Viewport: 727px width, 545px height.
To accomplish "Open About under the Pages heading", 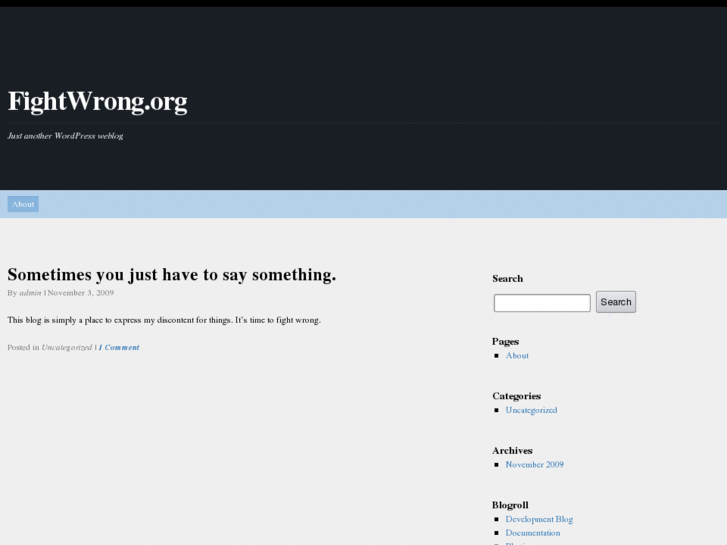I will [x=517, y=356].
